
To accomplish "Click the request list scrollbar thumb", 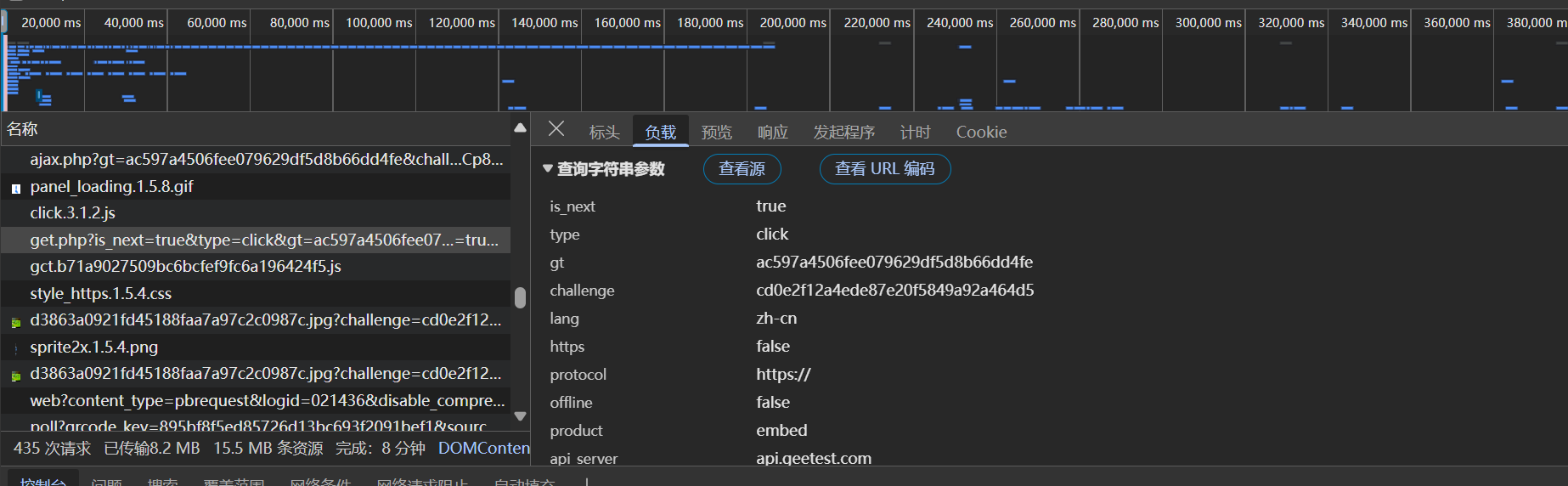I will tap(520, 297).
